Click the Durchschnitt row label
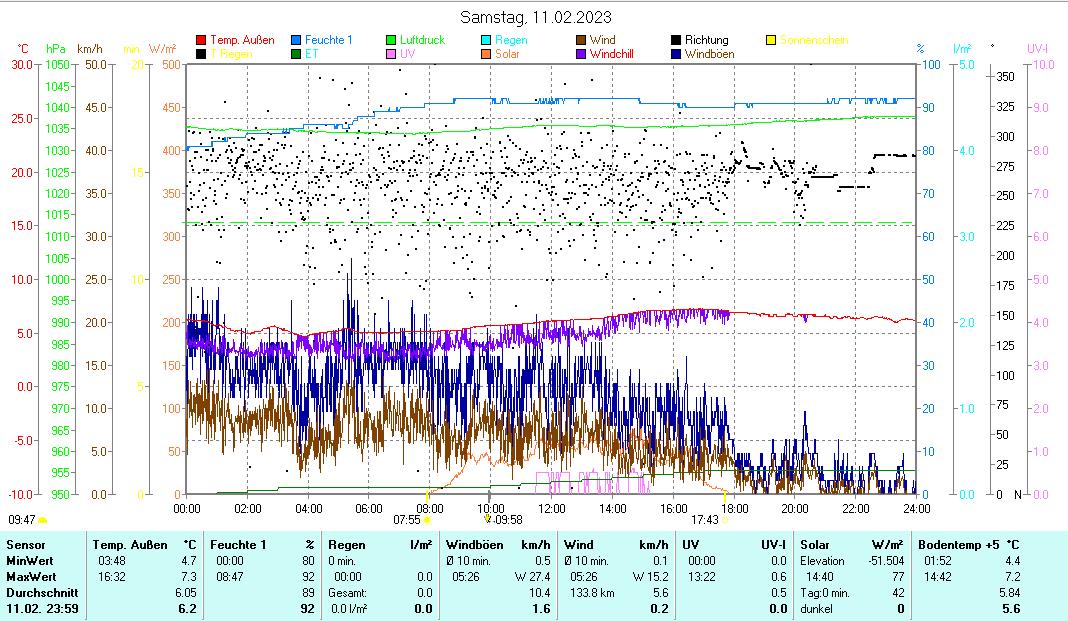This screenshot has width=1068, height=621. [36, 593]
